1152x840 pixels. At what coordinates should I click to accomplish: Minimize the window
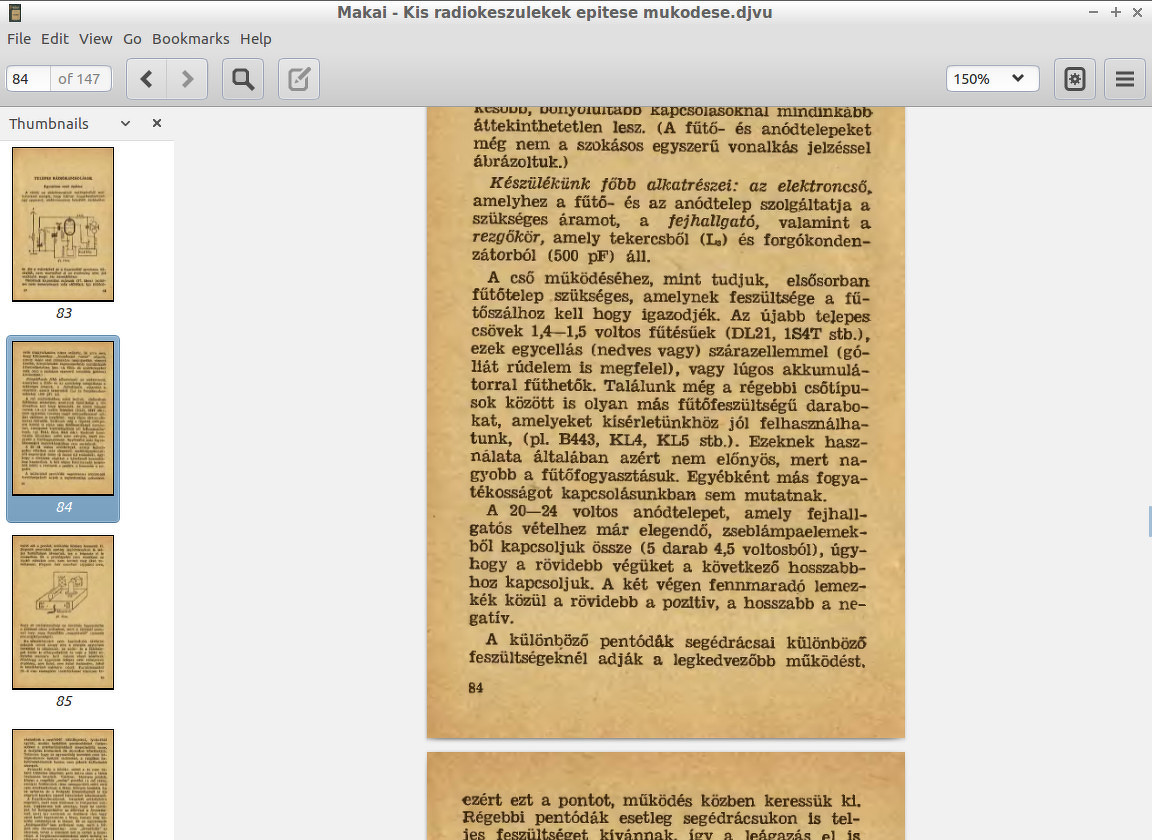[x=1093, y=12]
